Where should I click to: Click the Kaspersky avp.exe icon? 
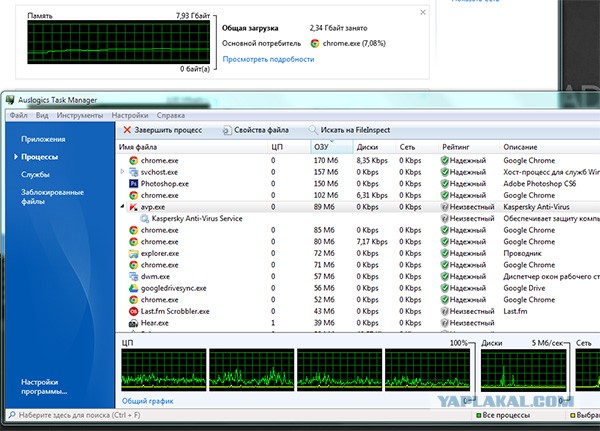[133, 207]
